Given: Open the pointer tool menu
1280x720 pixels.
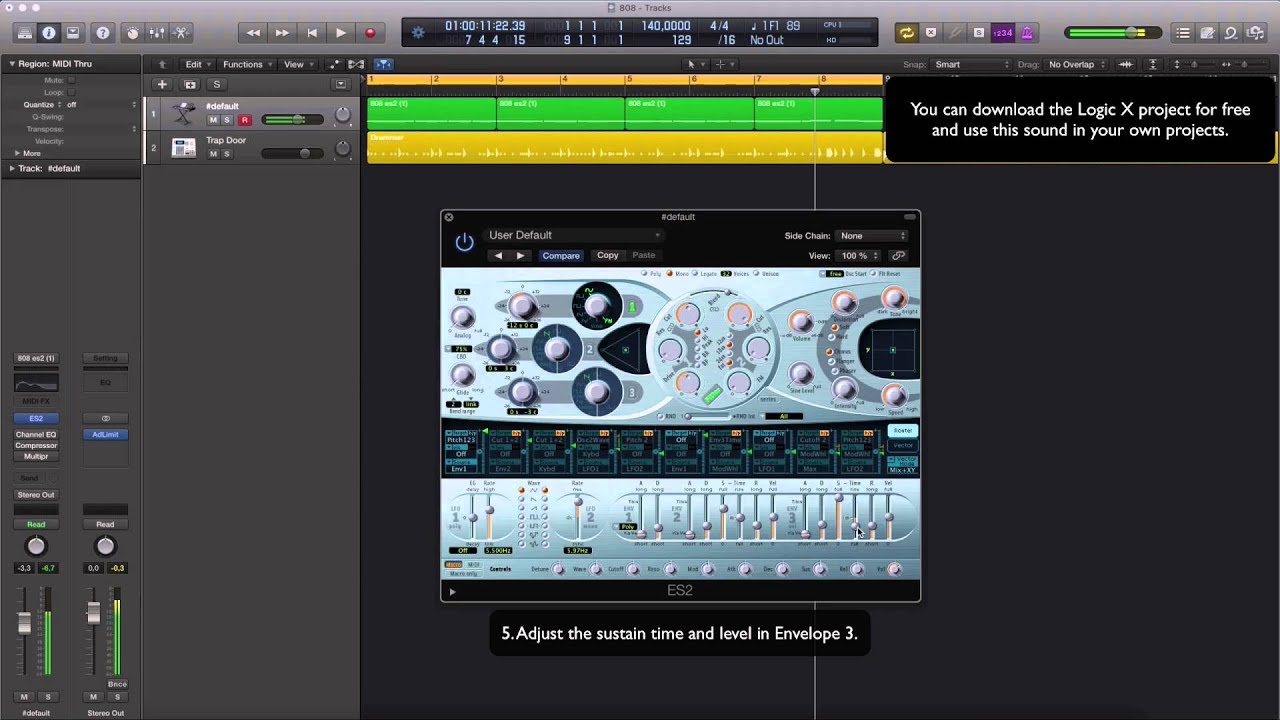Looking at the screenshot, I should (x=695, y=64).
